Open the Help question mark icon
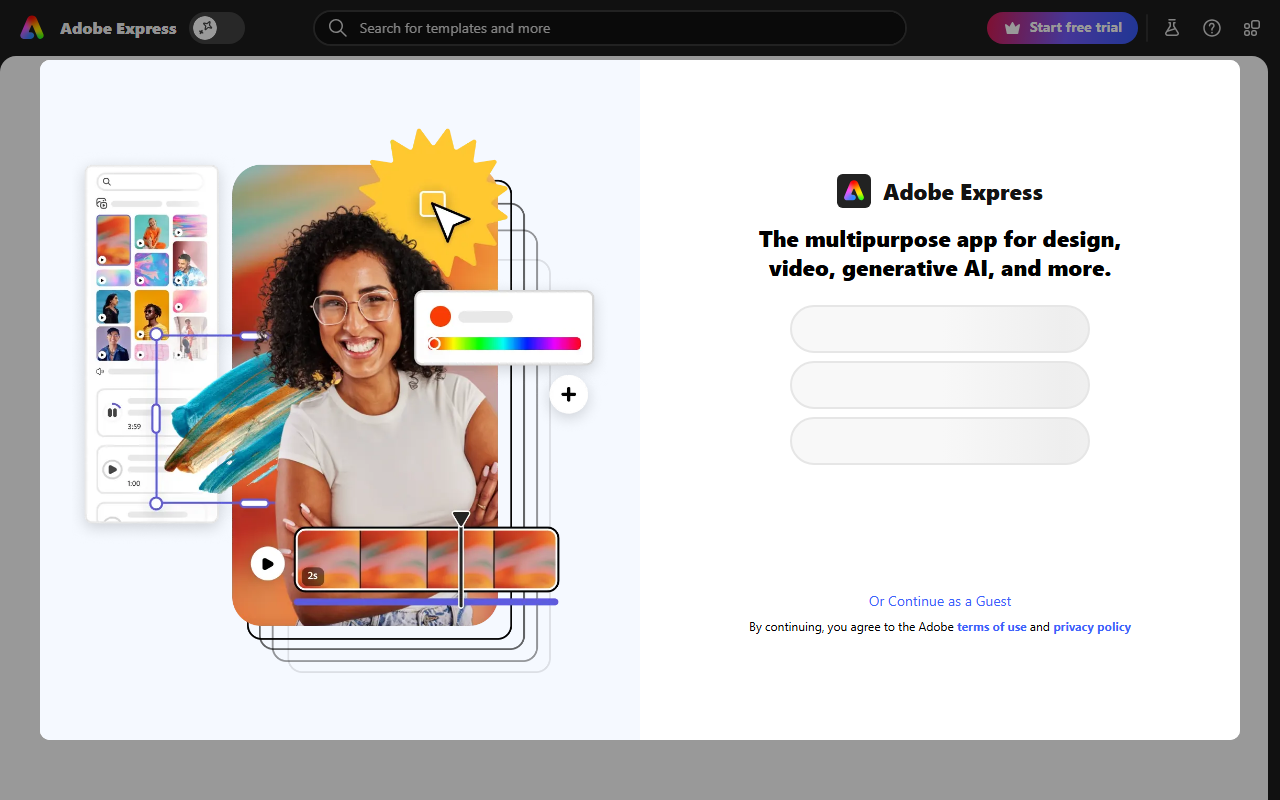 pos(1212,28)
